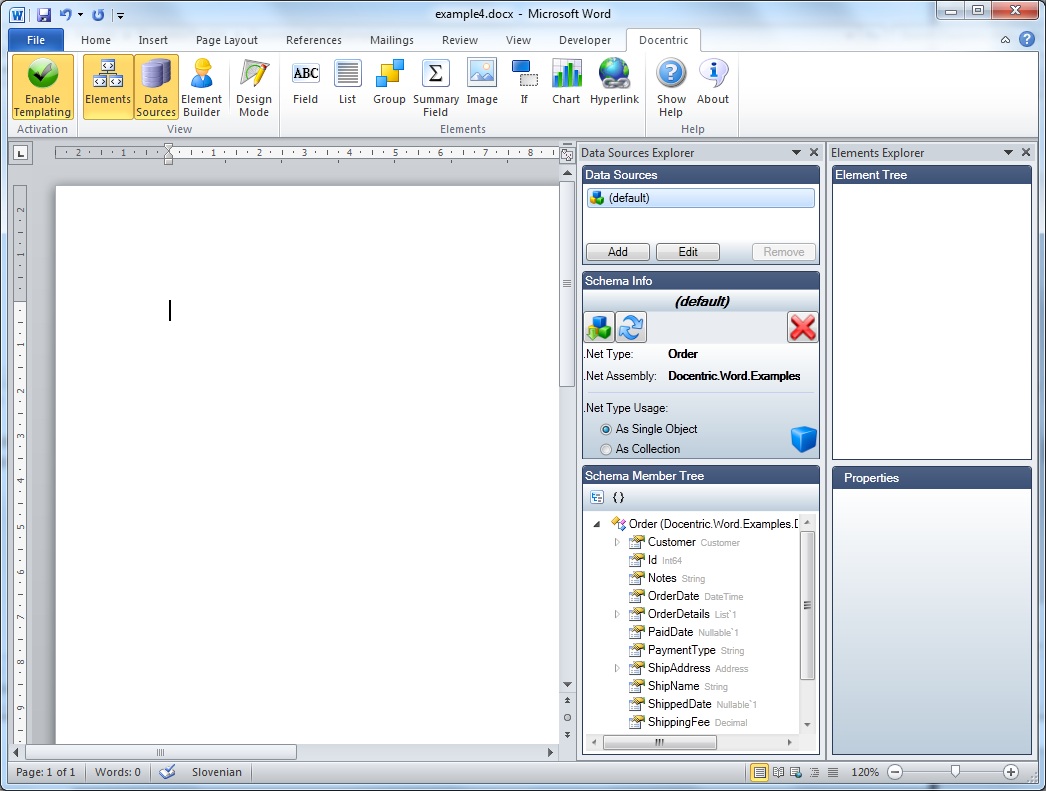Screen dimensions: 1046x791
Task: Toggle Design Mode
Action: click(254, 87)
